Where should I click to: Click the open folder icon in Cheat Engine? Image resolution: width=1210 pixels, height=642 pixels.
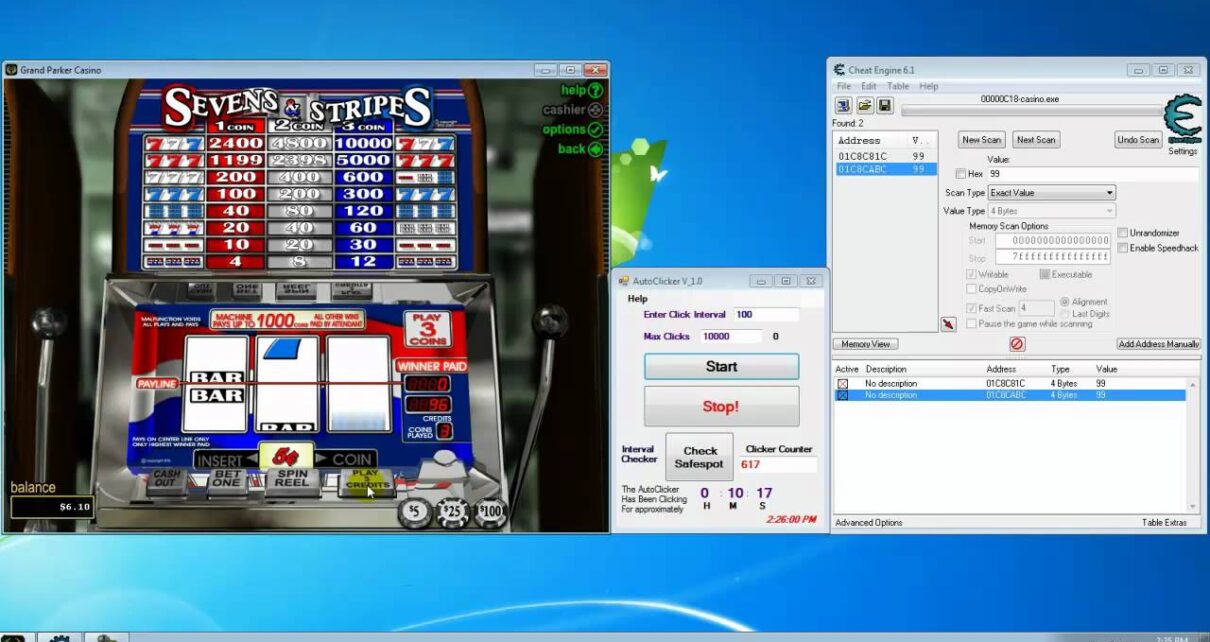coord(864,105)
